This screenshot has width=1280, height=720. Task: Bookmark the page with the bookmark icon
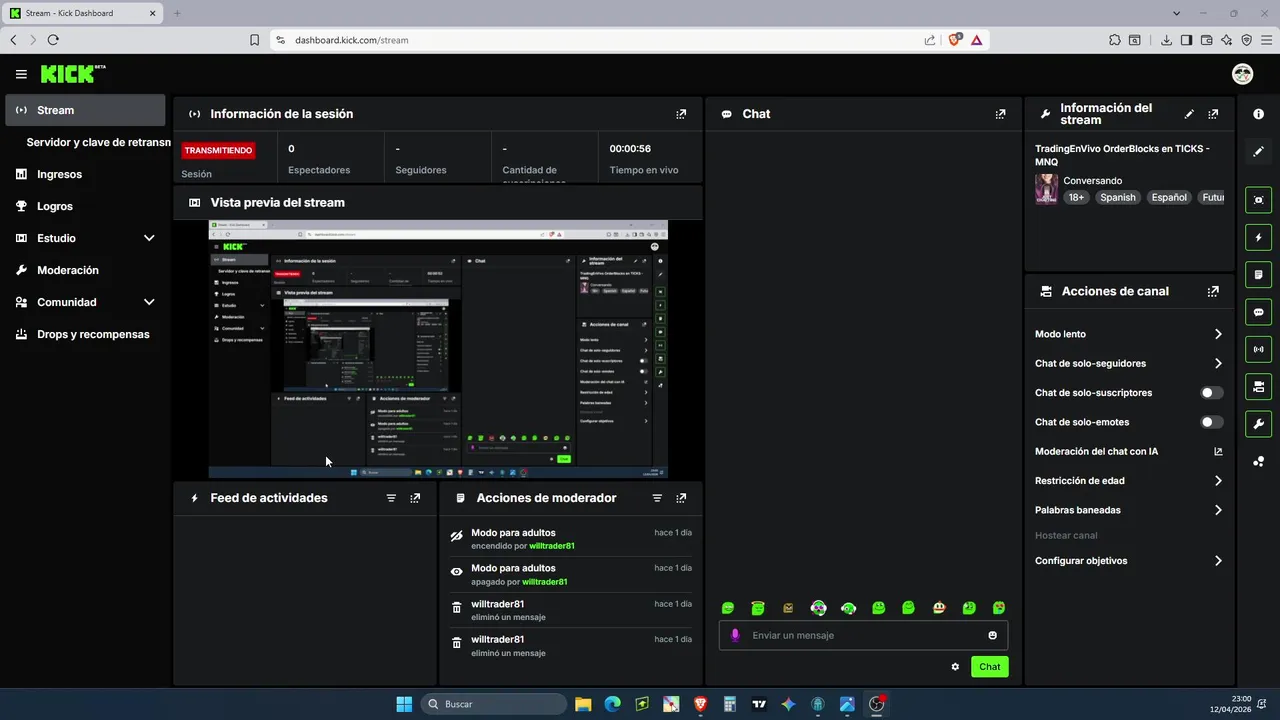[254, 40]
